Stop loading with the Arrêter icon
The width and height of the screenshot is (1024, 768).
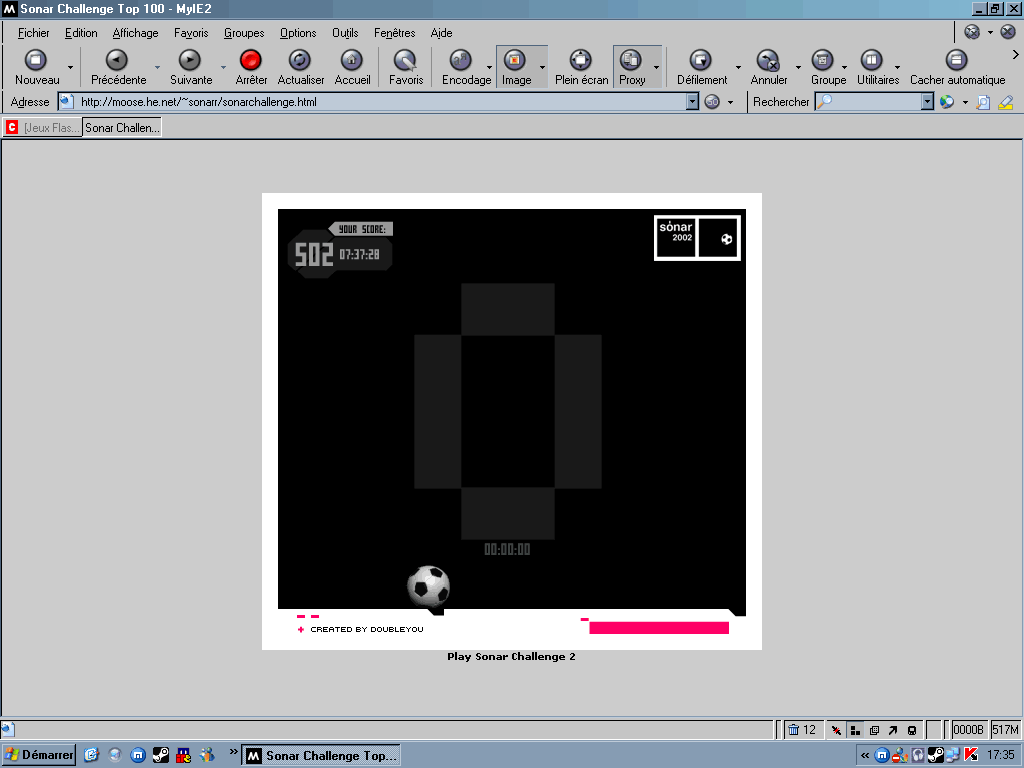tap(251, 61)
